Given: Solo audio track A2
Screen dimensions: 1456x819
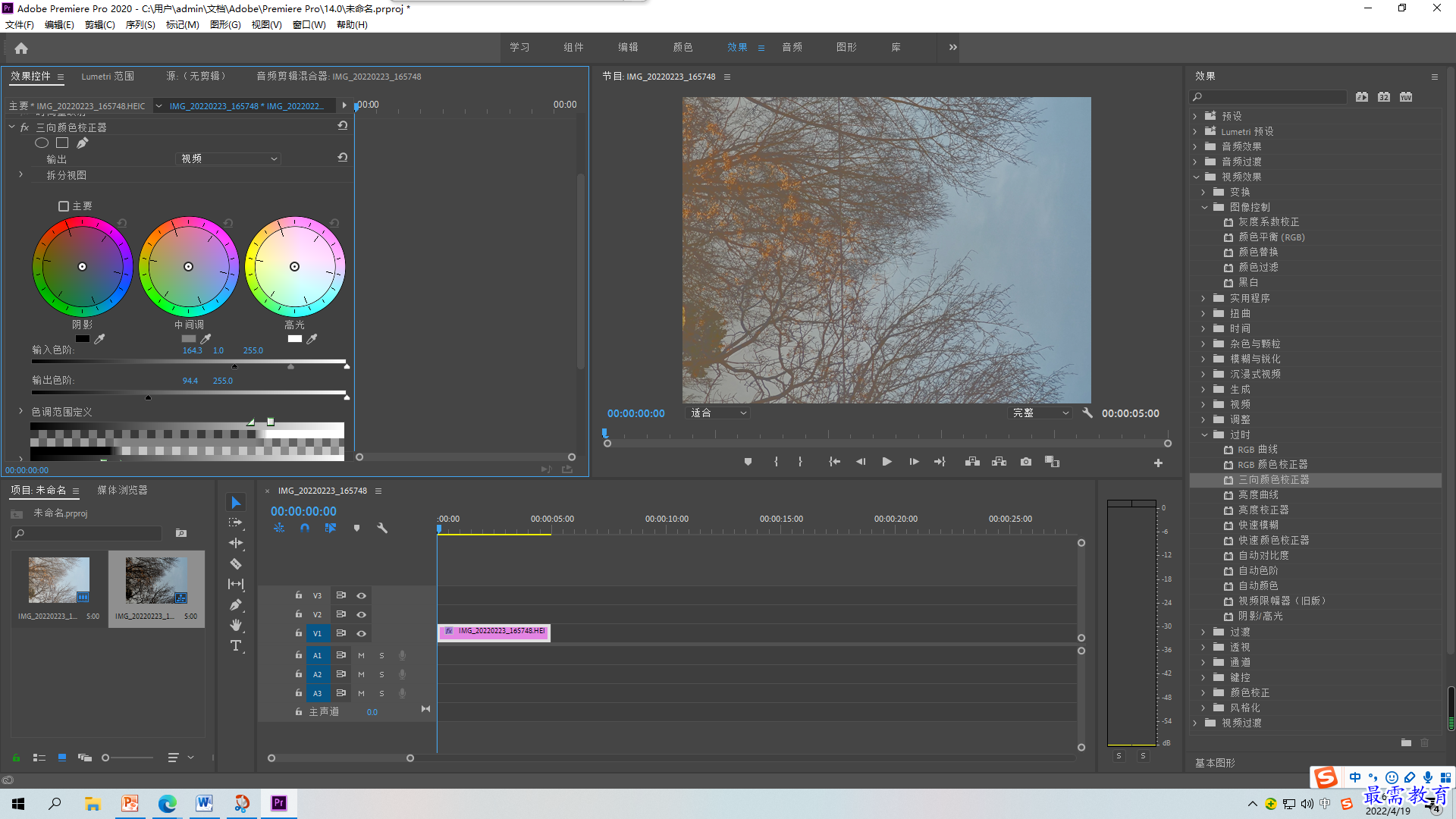Looking at the screenshot, I should tap(381, 674).
